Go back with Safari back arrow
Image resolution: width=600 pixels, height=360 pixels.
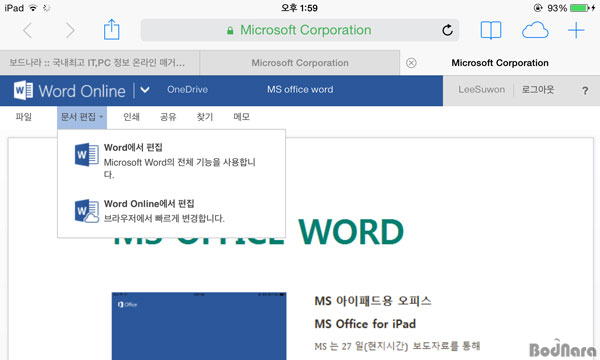coord(28,30)
